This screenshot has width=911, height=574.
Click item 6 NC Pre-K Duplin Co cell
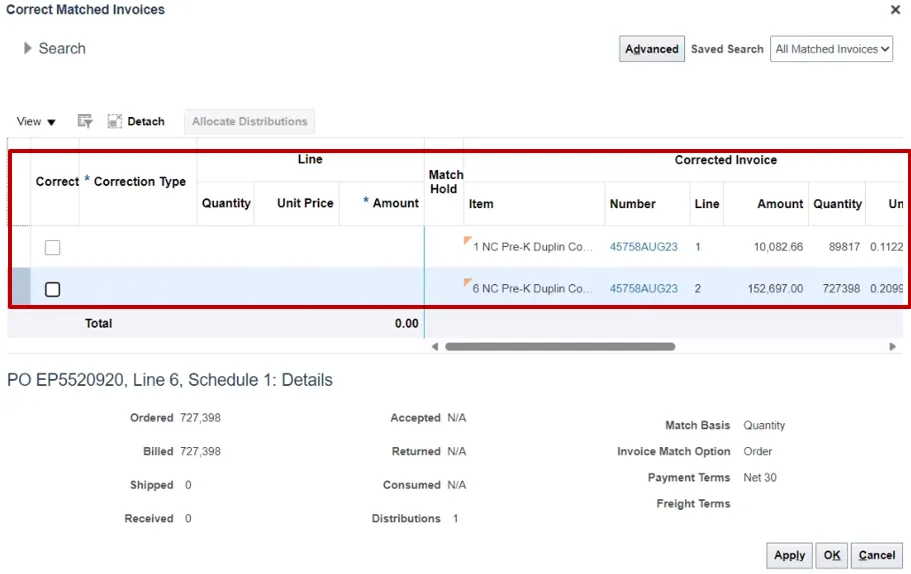[532, 289]
